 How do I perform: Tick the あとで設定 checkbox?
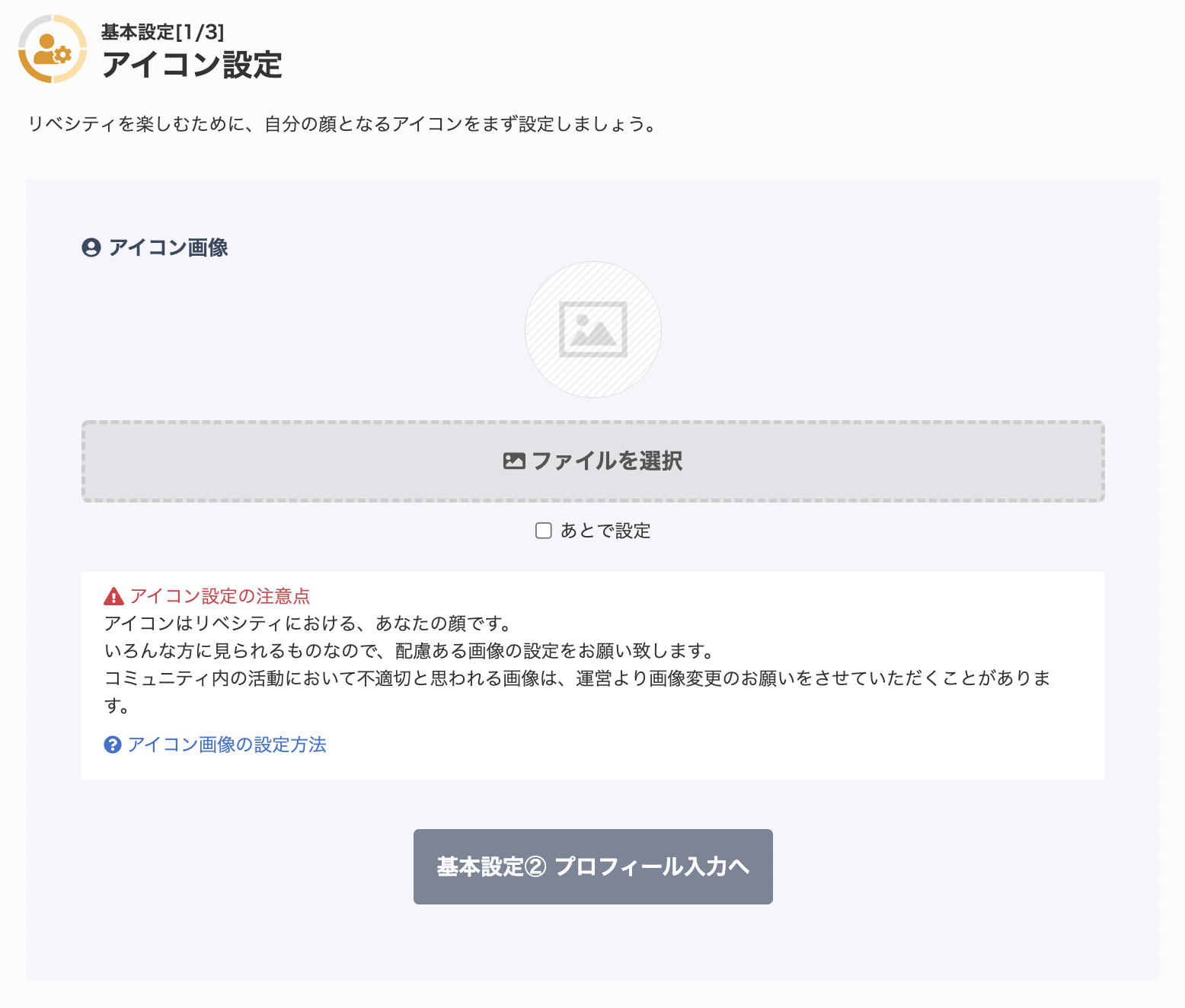pyautogui.click(x=544, y=531)
